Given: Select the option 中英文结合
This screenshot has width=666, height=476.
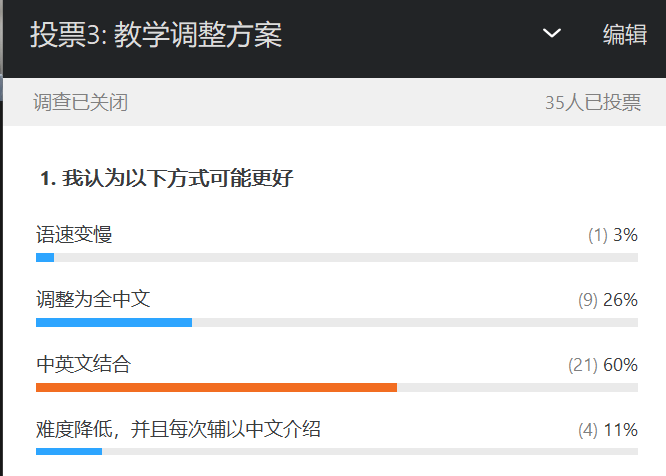Looking at the screenshot, I should 83,363.
